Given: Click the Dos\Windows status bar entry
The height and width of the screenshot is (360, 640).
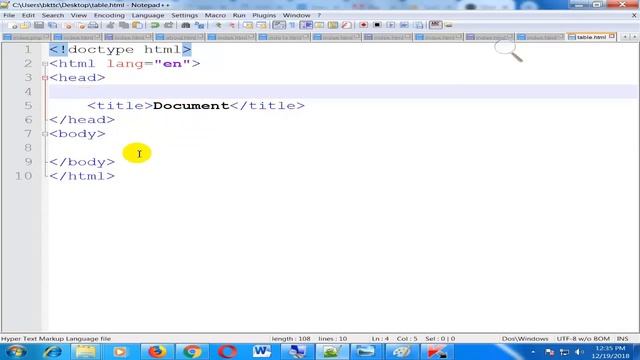Looking at the screenshot, I should pyautogui.click(x=525, y=339).
